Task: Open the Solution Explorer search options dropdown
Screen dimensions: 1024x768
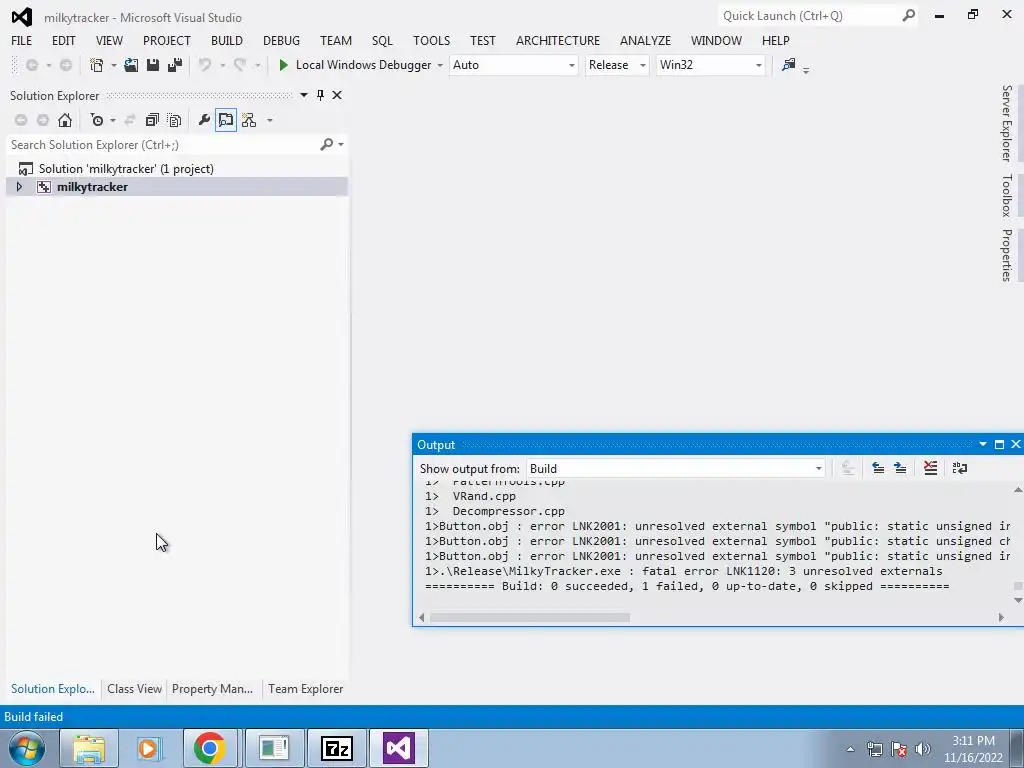Action: click(341, 144)
